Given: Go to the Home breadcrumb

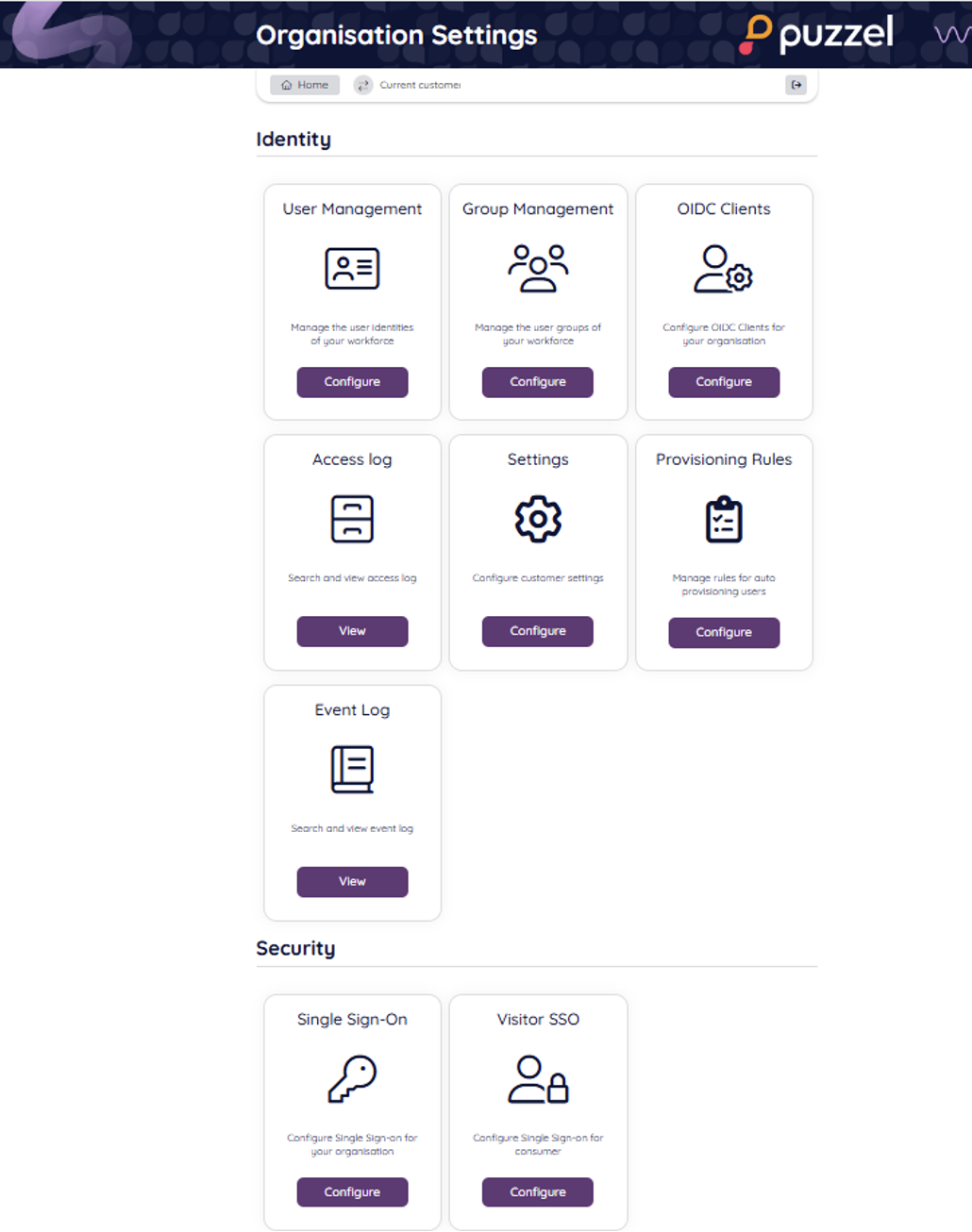Looking at the screenshot, I should pyautogui.click(x=305, y=85).
